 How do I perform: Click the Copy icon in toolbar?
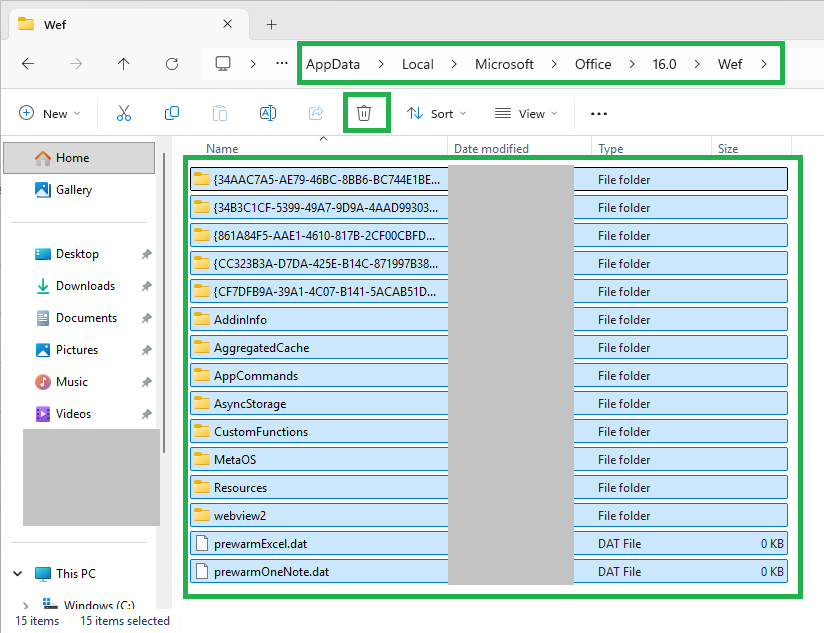pyautogui.click(x=172, y=113)
